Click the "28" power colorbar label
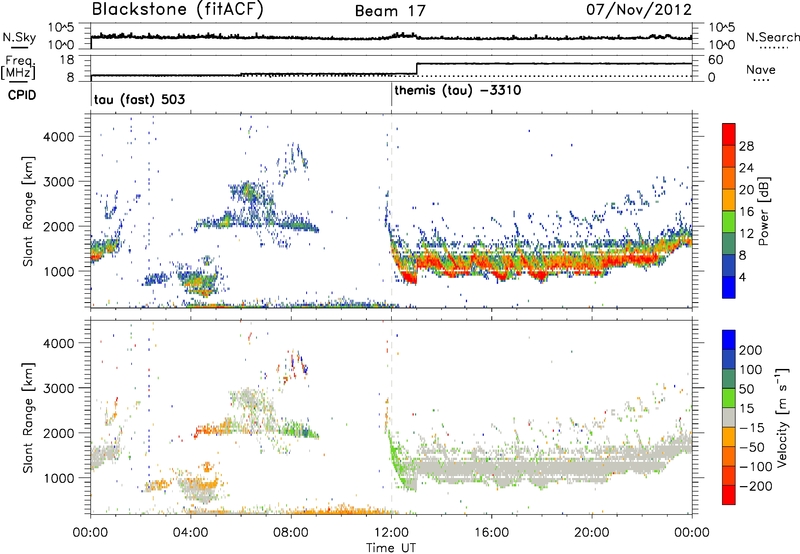 click(746, 146)
